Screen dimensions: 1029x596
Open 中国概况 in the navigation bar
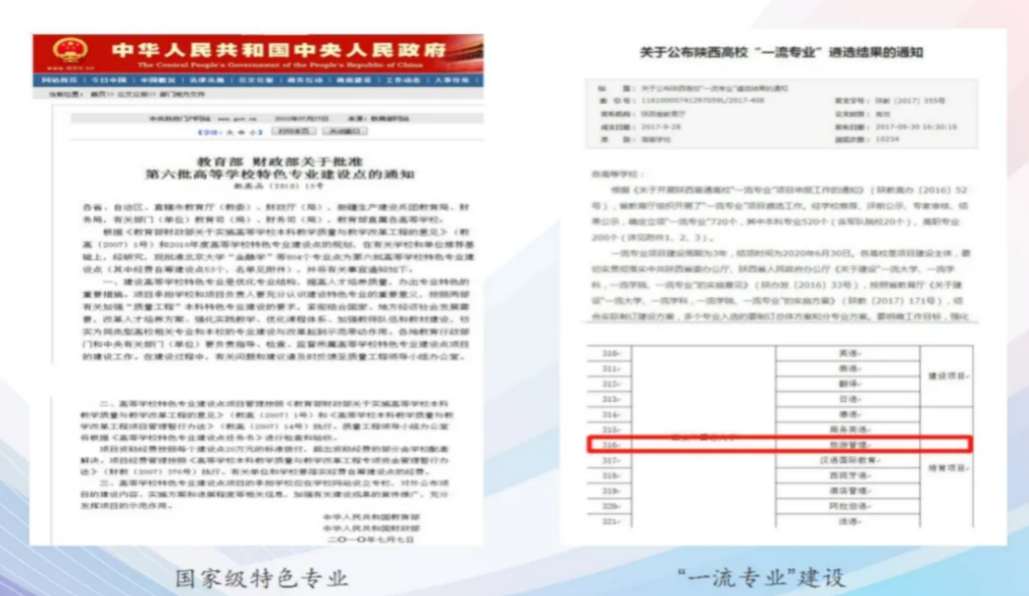(x=158, y=81)
